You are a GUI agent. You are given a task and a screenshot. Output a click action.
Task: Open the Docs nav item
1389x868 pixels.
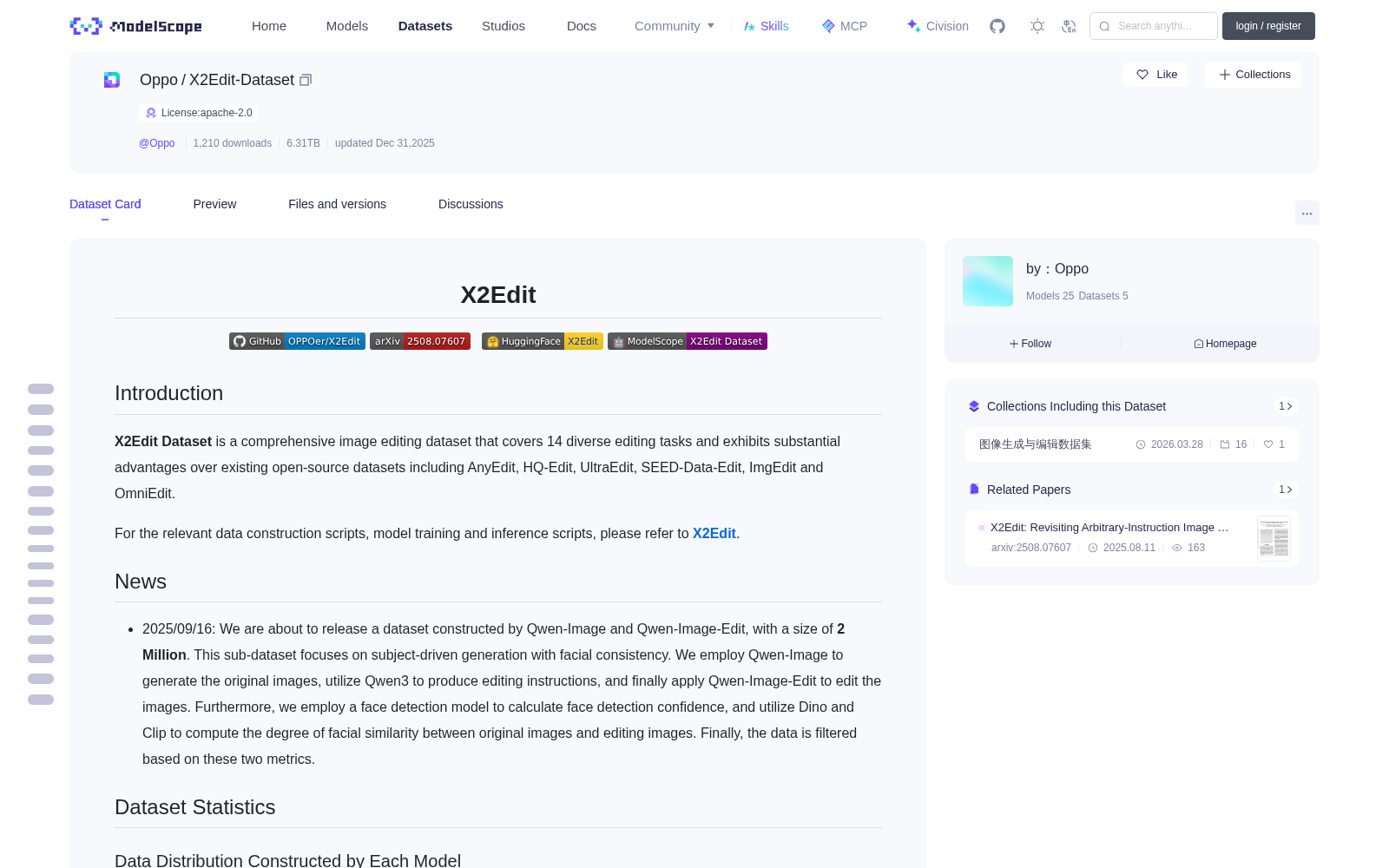[x=582, y=26]
